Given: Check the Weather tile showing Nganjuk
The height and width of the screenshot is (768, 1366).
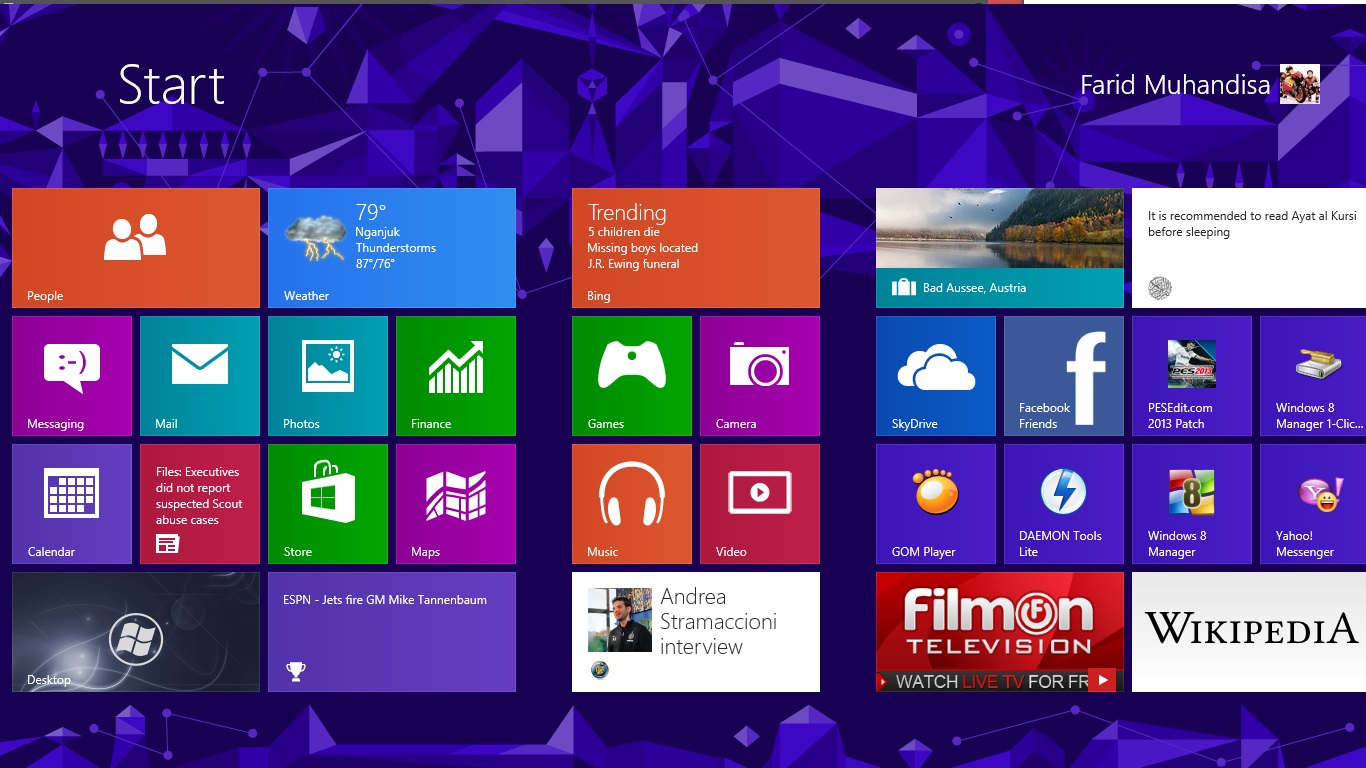Looking at the screenshot, I should tap(392, 247).
